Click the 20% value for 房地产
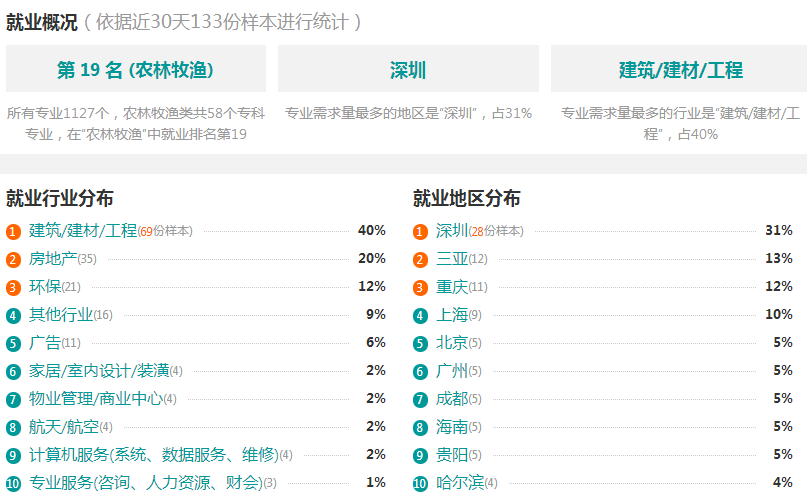Image resolution: width=807 pixels, height=496 pixels. click(372, 258)
